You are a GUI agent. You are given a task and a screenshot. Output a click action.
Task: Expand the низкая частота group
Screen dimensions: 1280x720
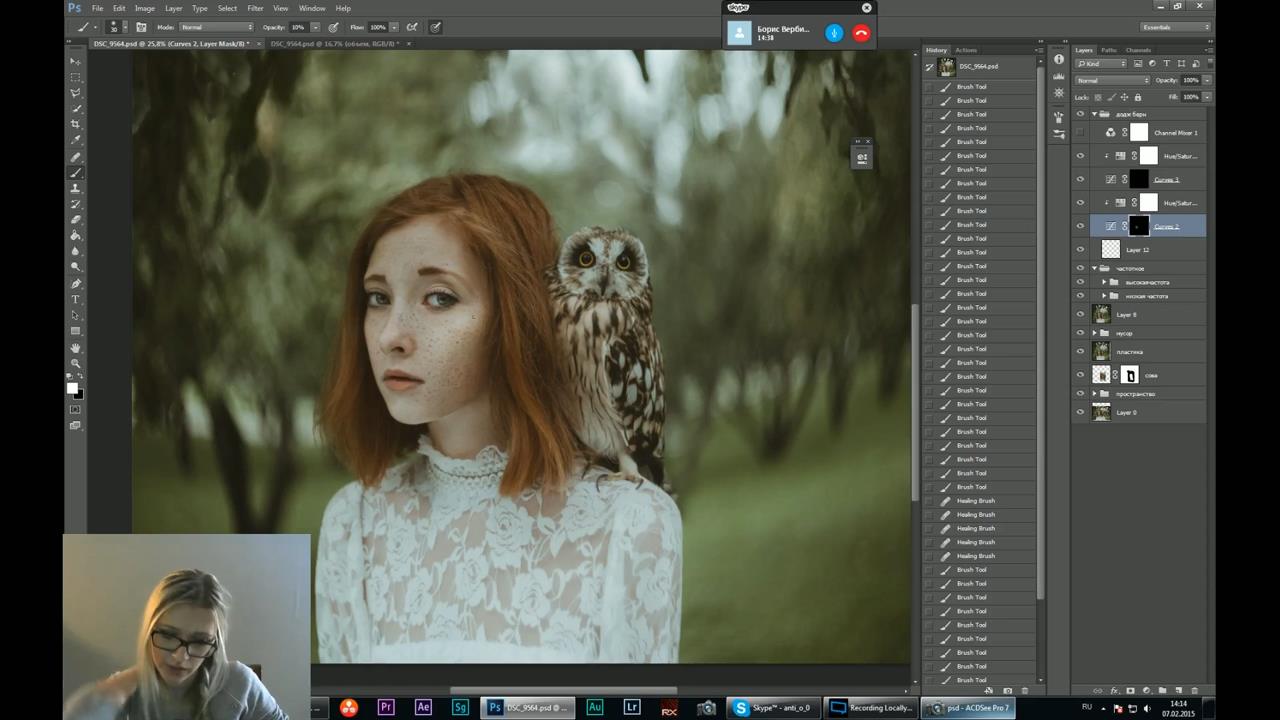(1104, 296)
